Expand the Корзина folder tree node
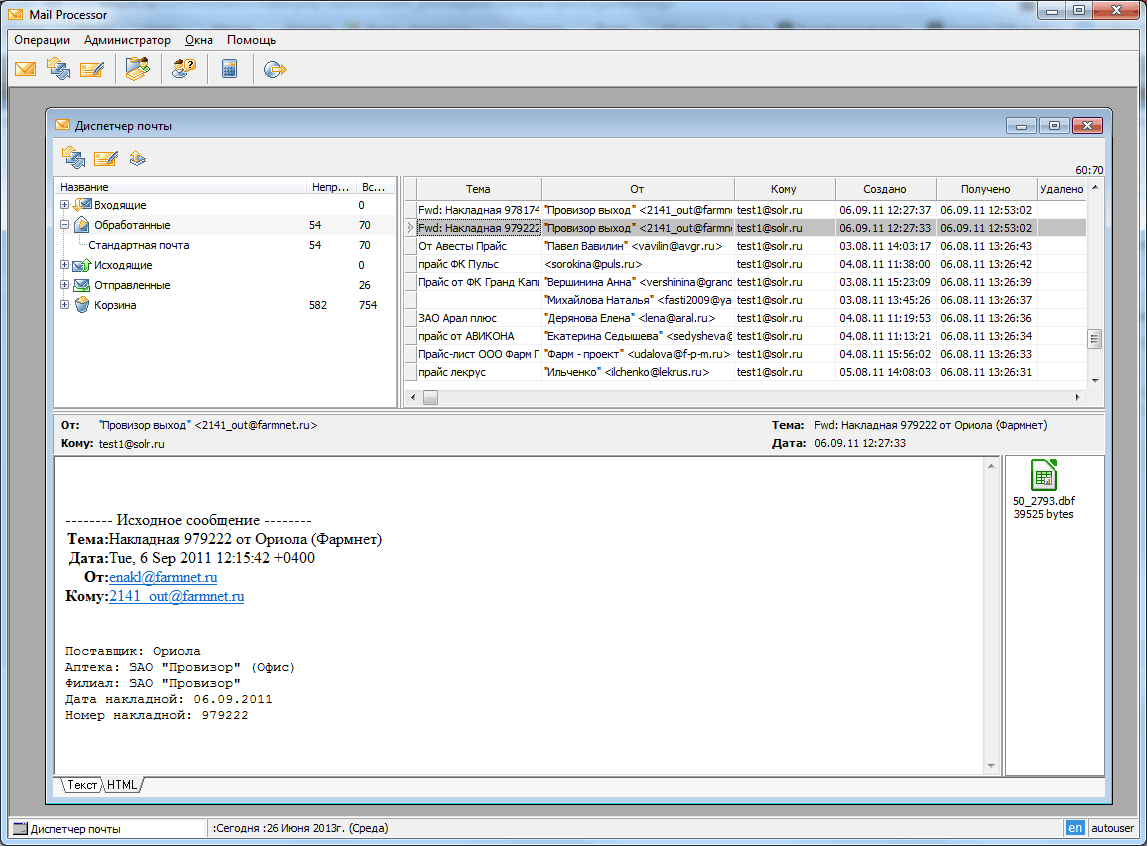The width and height of the screenshot is (1147, 846). [x=64, y=305]
